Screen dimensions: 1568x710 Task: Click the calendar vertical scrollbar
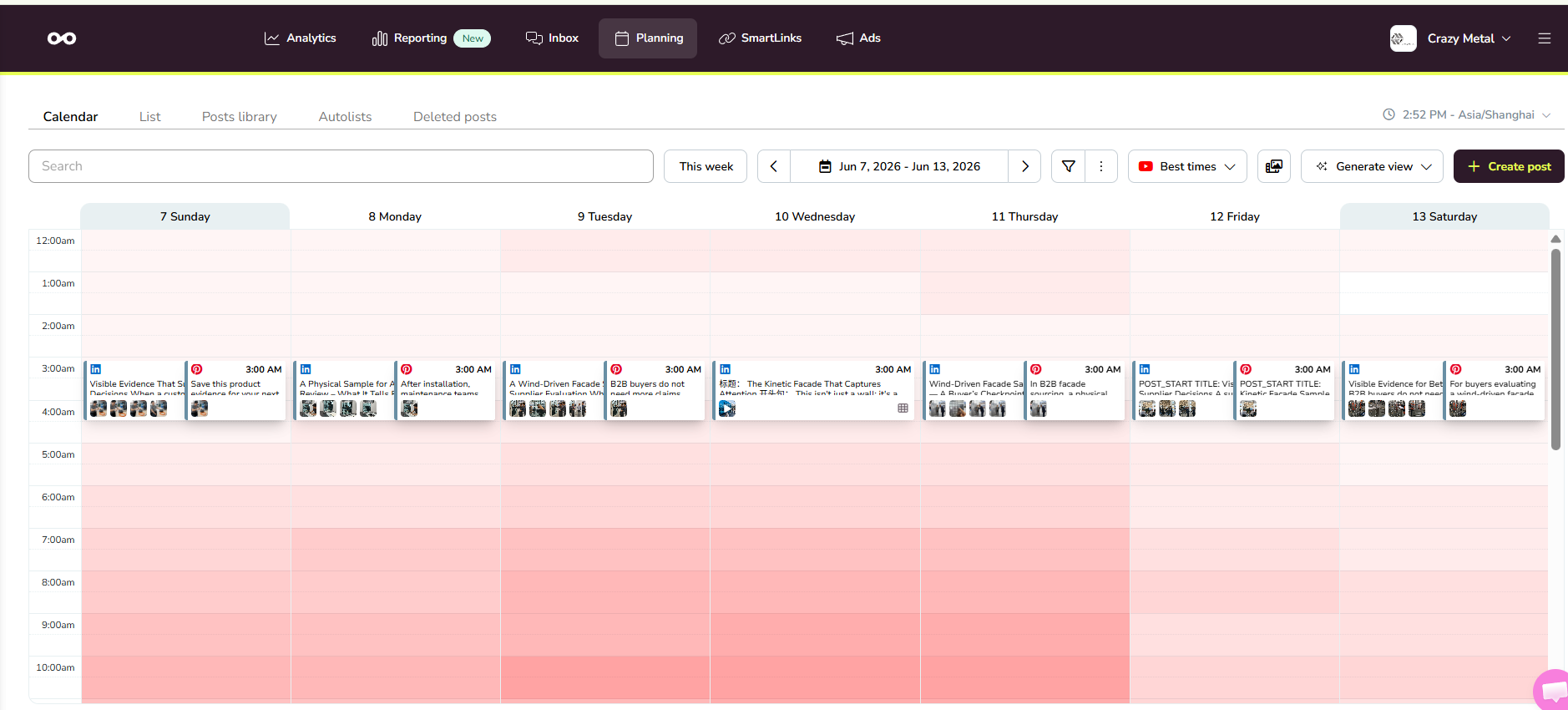pos(1555,349)
